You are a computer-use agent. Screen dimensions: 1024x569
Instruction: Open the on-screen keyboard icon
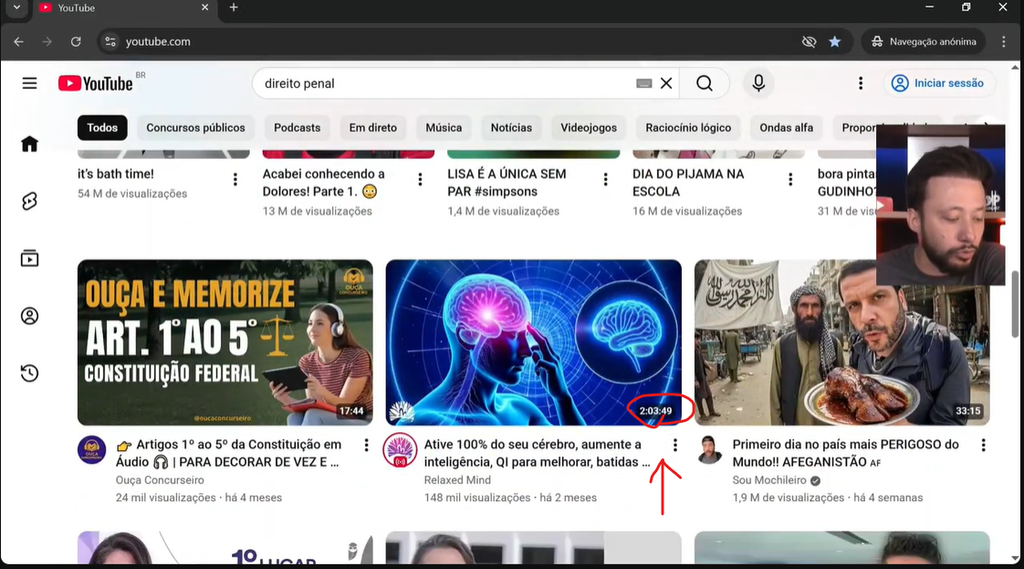[x=644, y=84]
